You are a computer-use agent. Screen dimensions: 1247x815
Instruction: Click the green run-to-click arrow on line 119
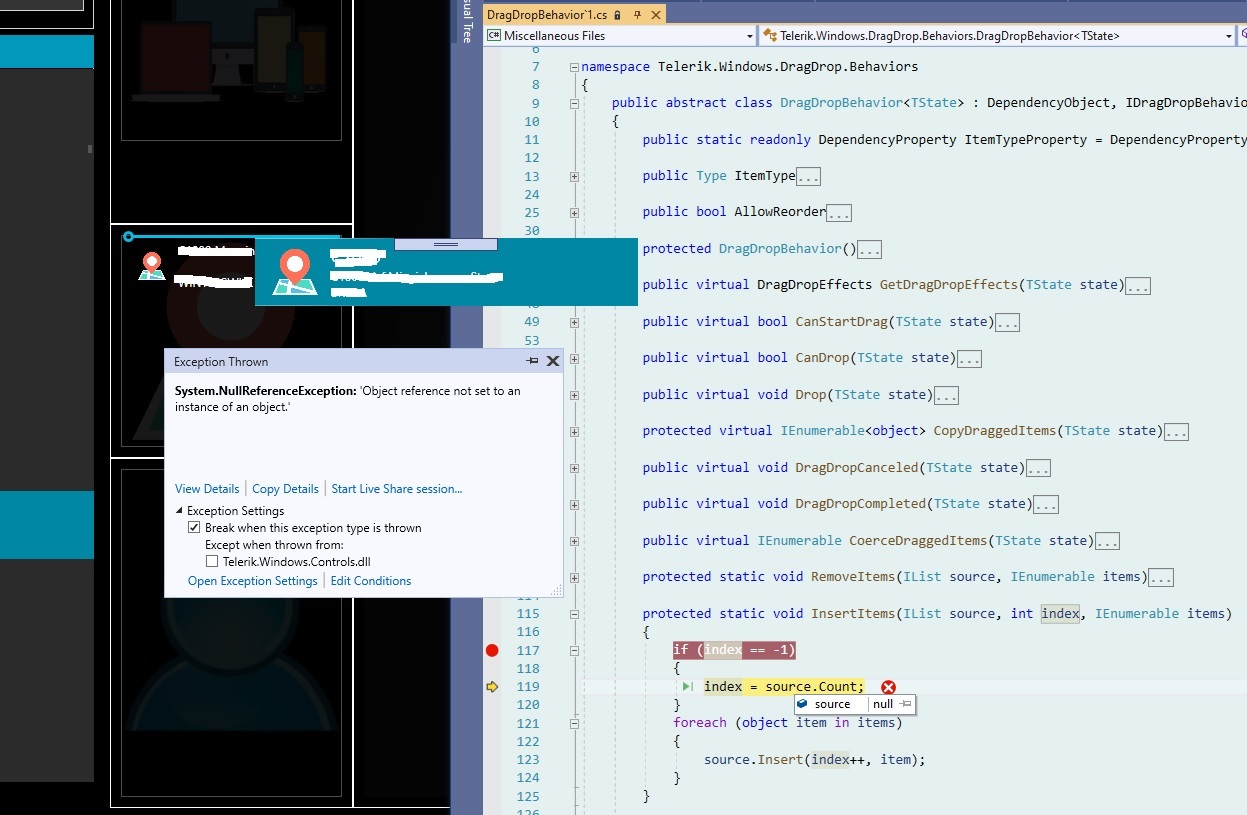688,687
